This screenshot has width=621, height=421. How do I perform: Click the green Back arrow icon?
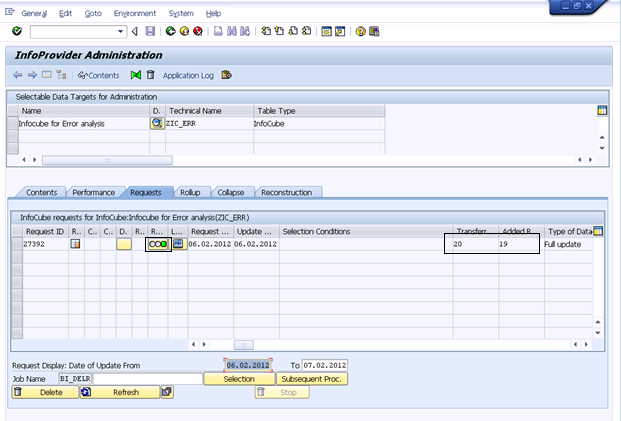pyautogui.click(x=171, y=31)
